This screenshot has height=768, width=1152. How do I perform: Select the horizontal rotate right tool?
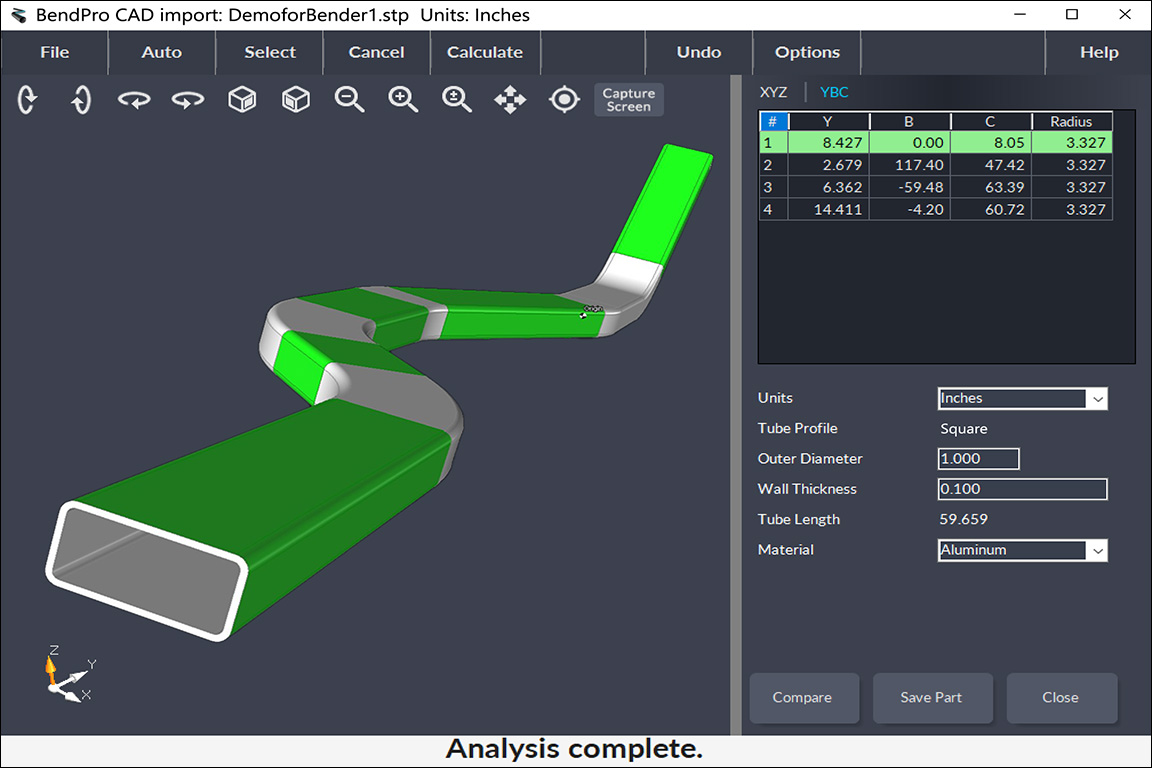[187, 99]
